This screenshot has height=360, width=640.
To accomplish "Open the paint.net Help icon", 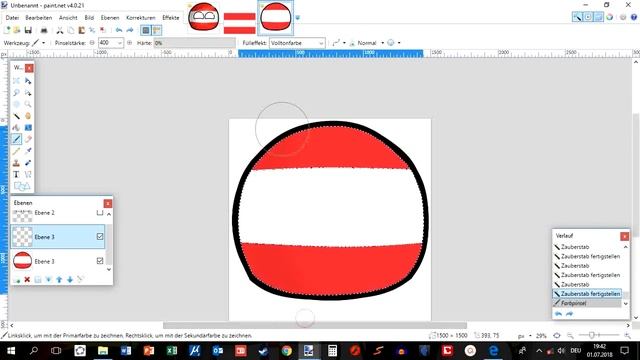I will pos(634,17).
